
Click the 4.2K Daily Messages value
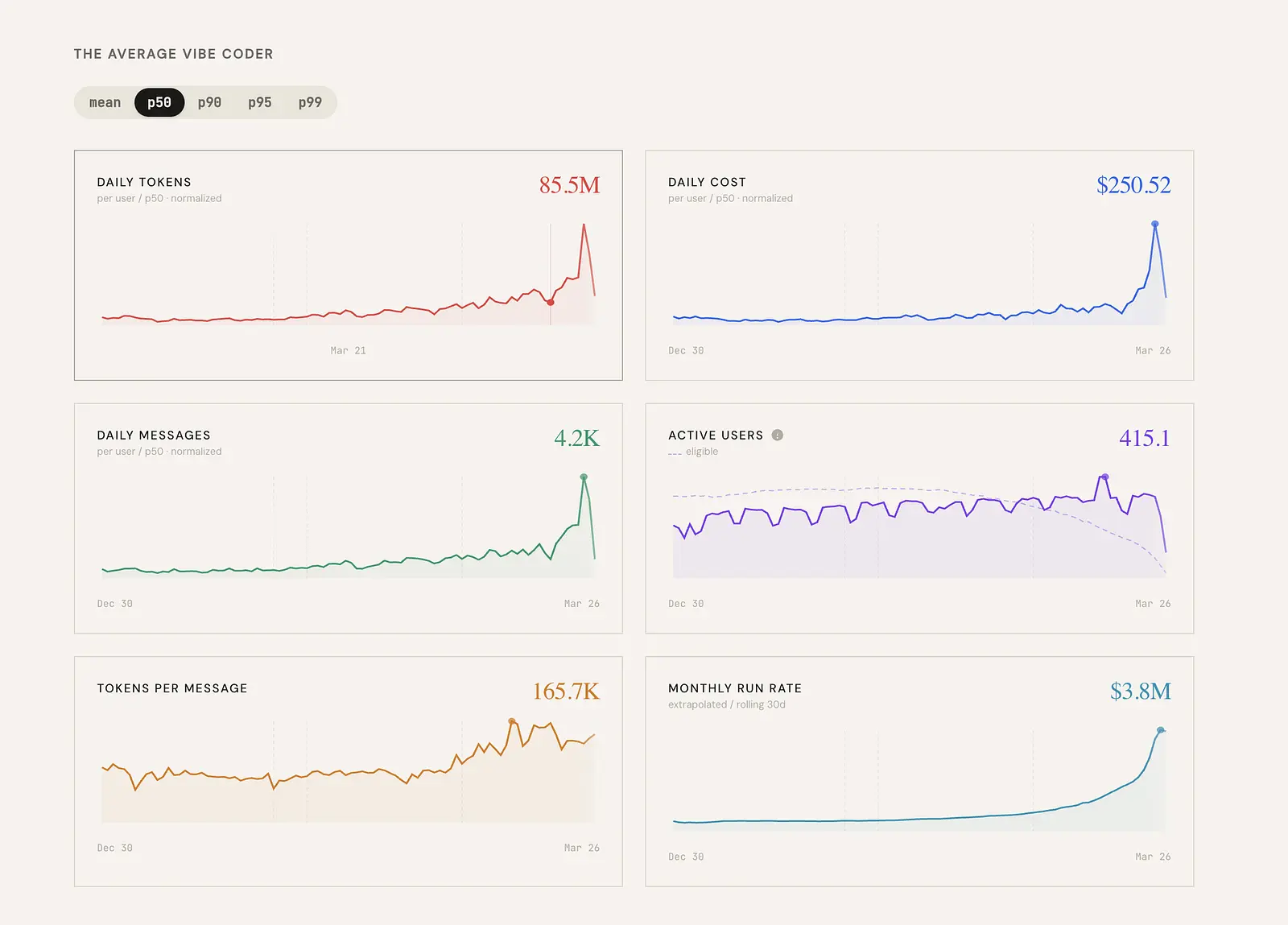576,438
